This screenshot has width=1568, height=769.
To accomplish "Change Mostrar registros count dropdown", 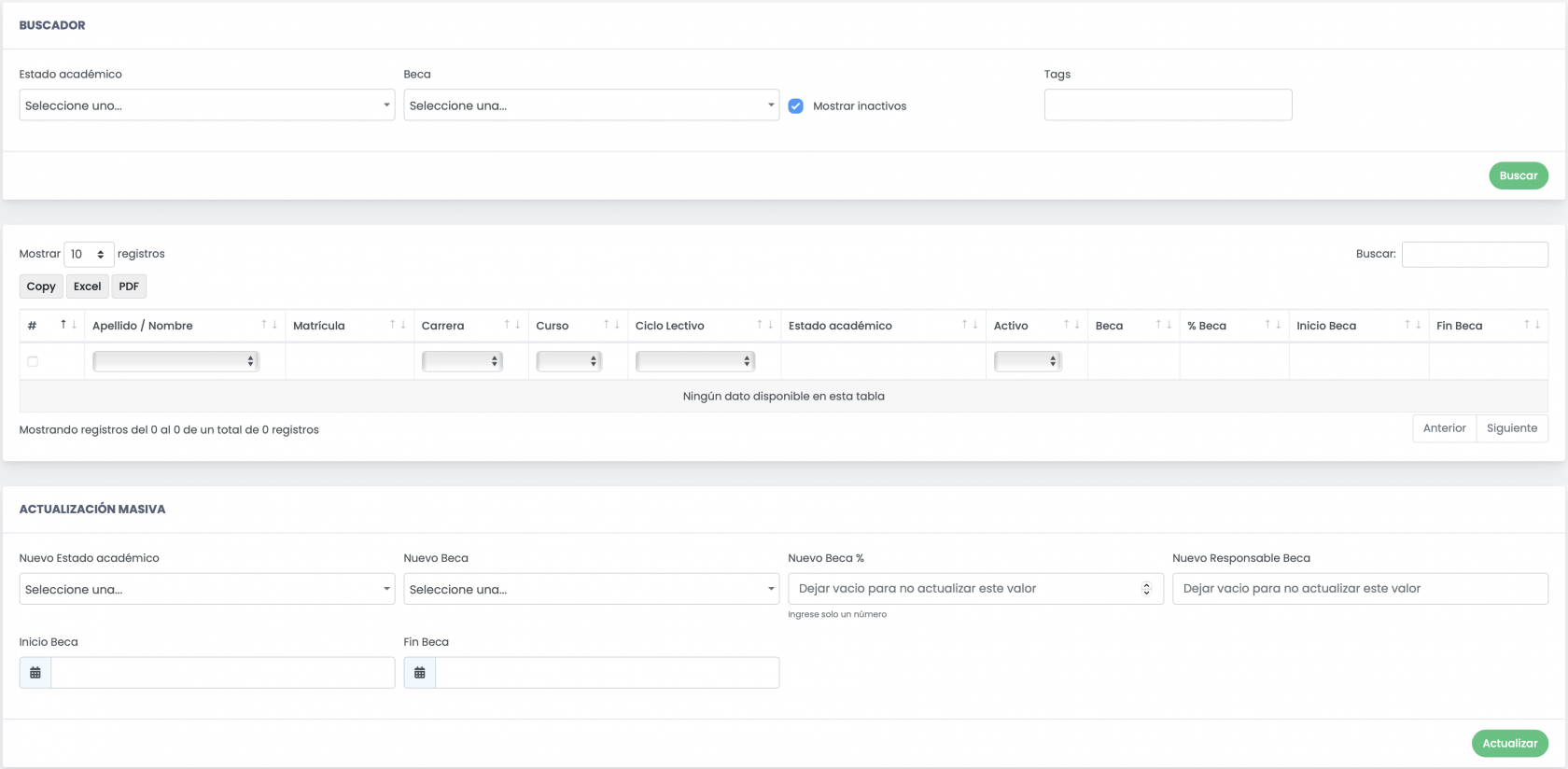I will coord(89,254).
